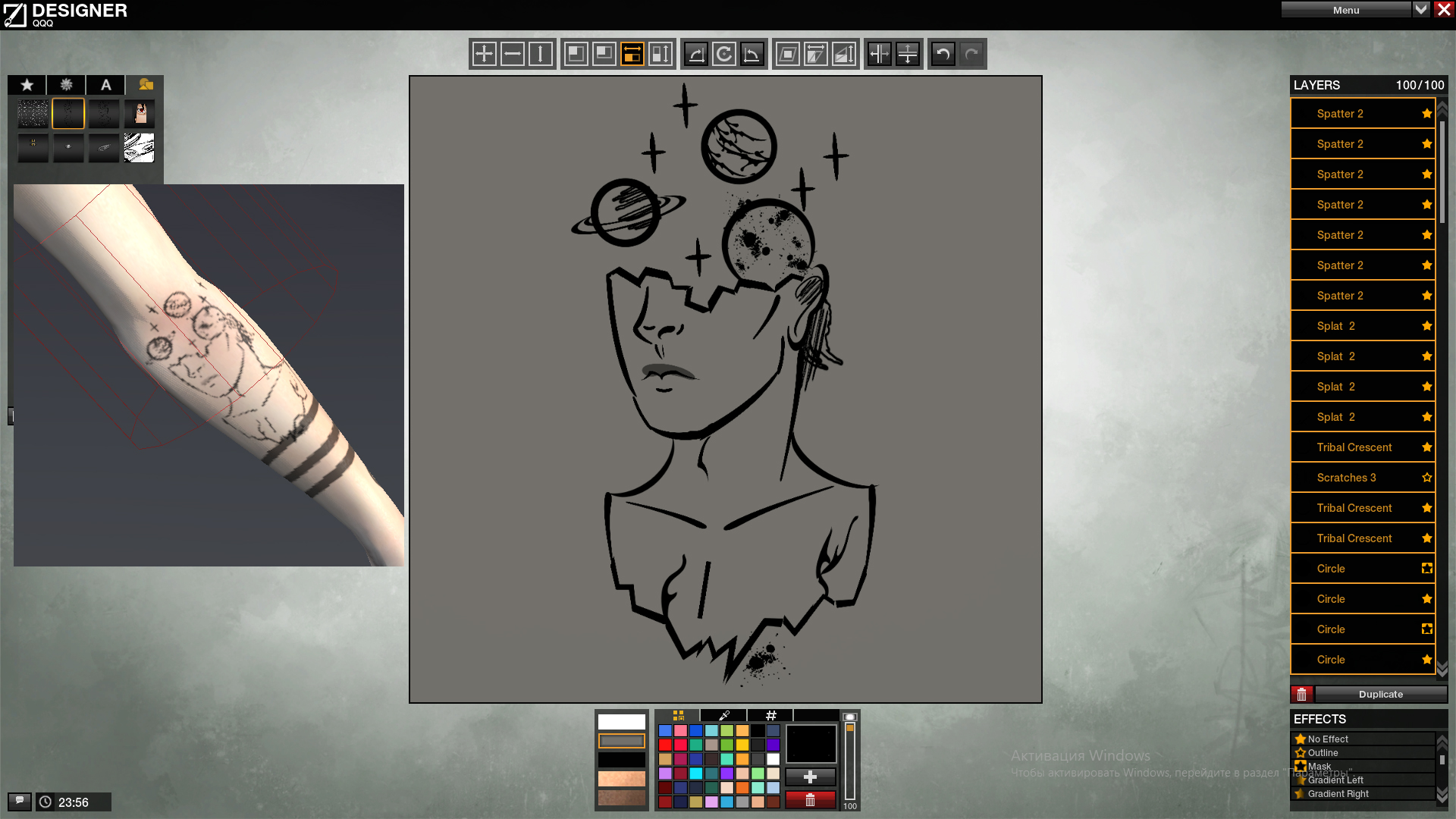Click the rotate clockwise circular icon
Screen dimensions: 1456x819
pyautogui.click(x=724, y=54)
